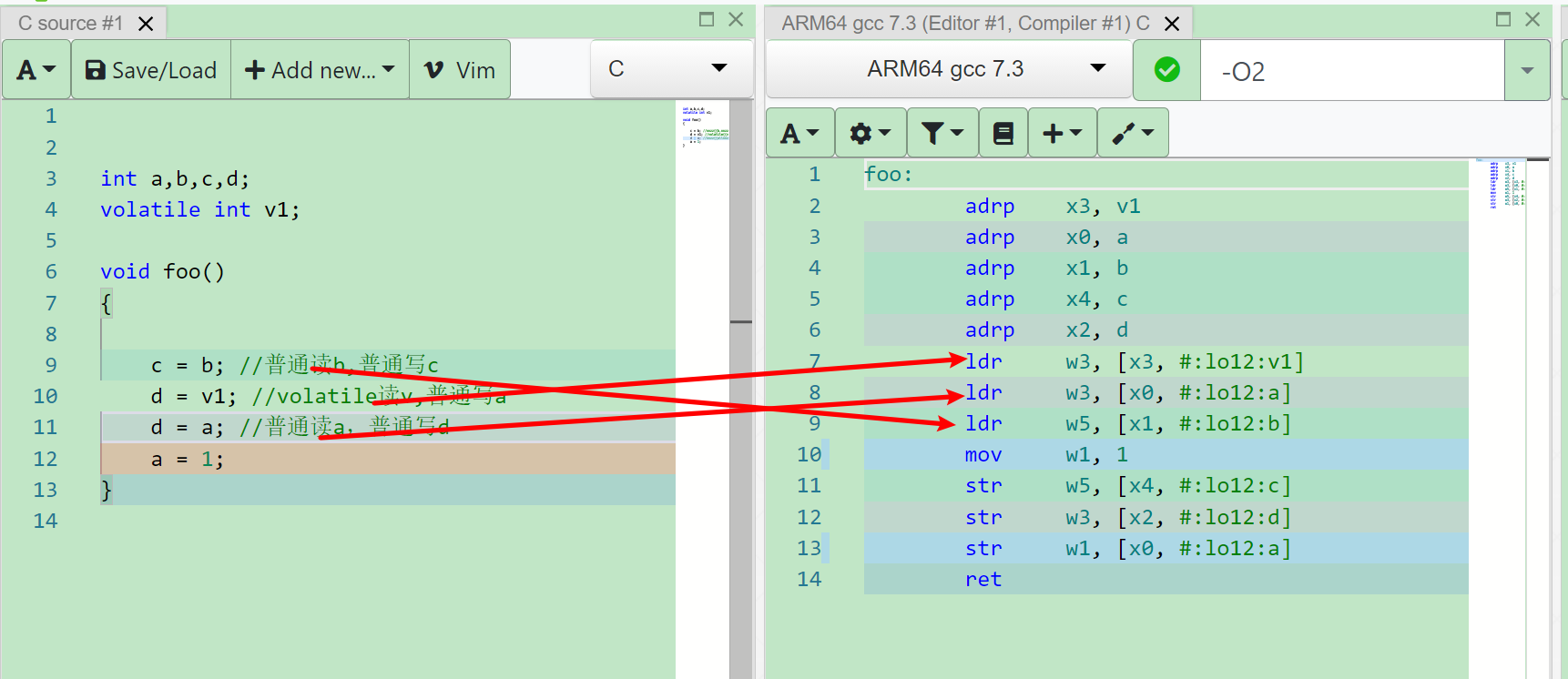The height and width of the screenshot is (679, 1568).
Task: Maximize the compiler output pane
Action: (1503, 19)
